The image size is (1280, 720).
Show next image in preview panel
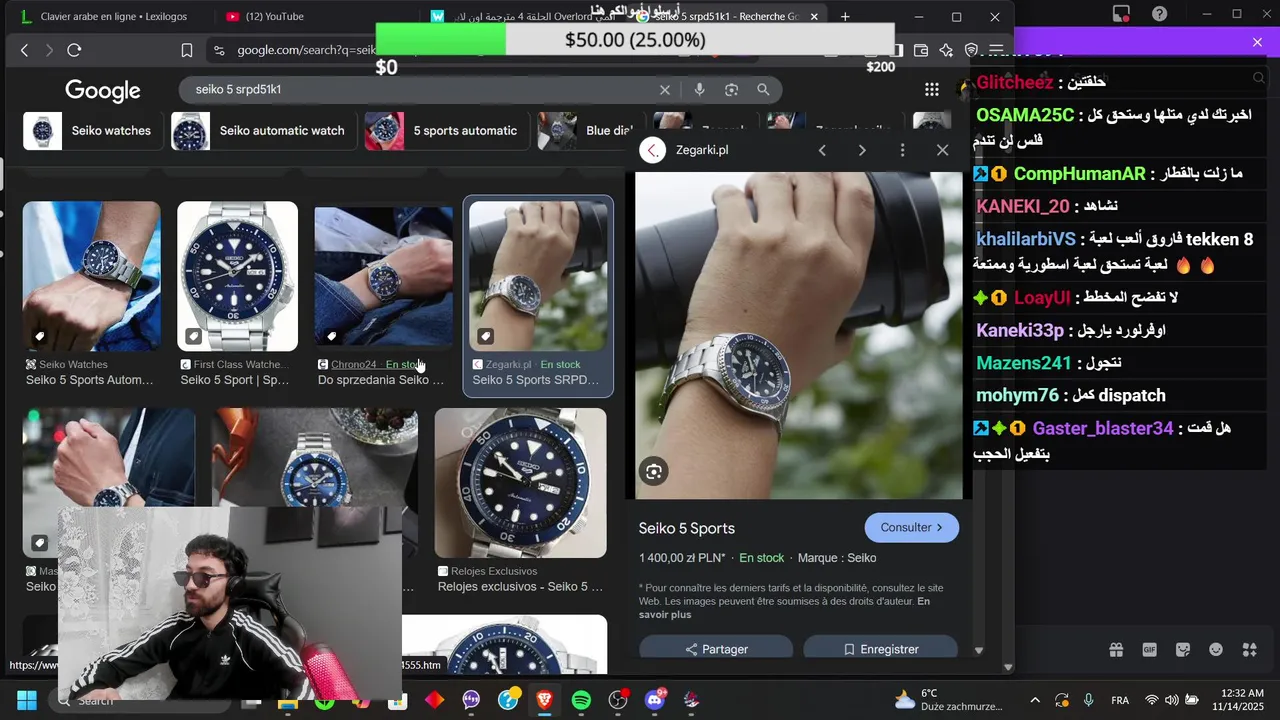coord(862,150)
